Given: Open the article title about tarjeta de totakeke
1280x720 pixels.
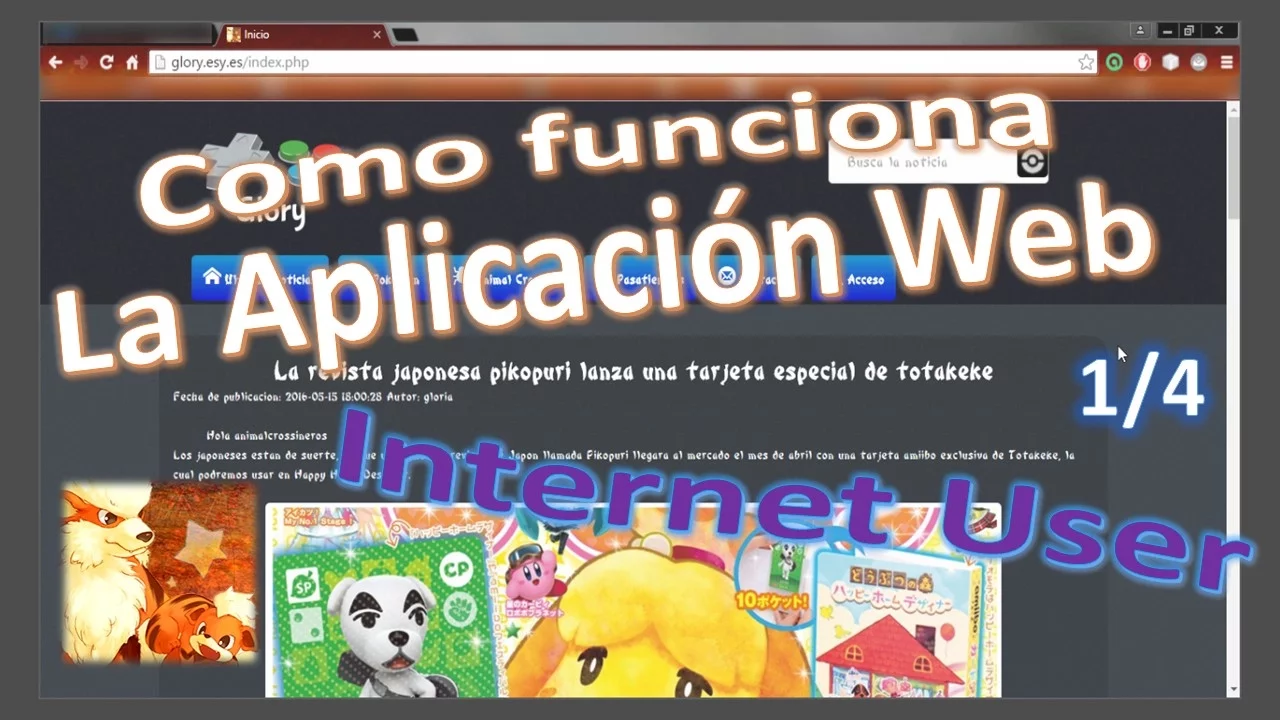Looking at the screenshot, I should click(x=634, y=372).
